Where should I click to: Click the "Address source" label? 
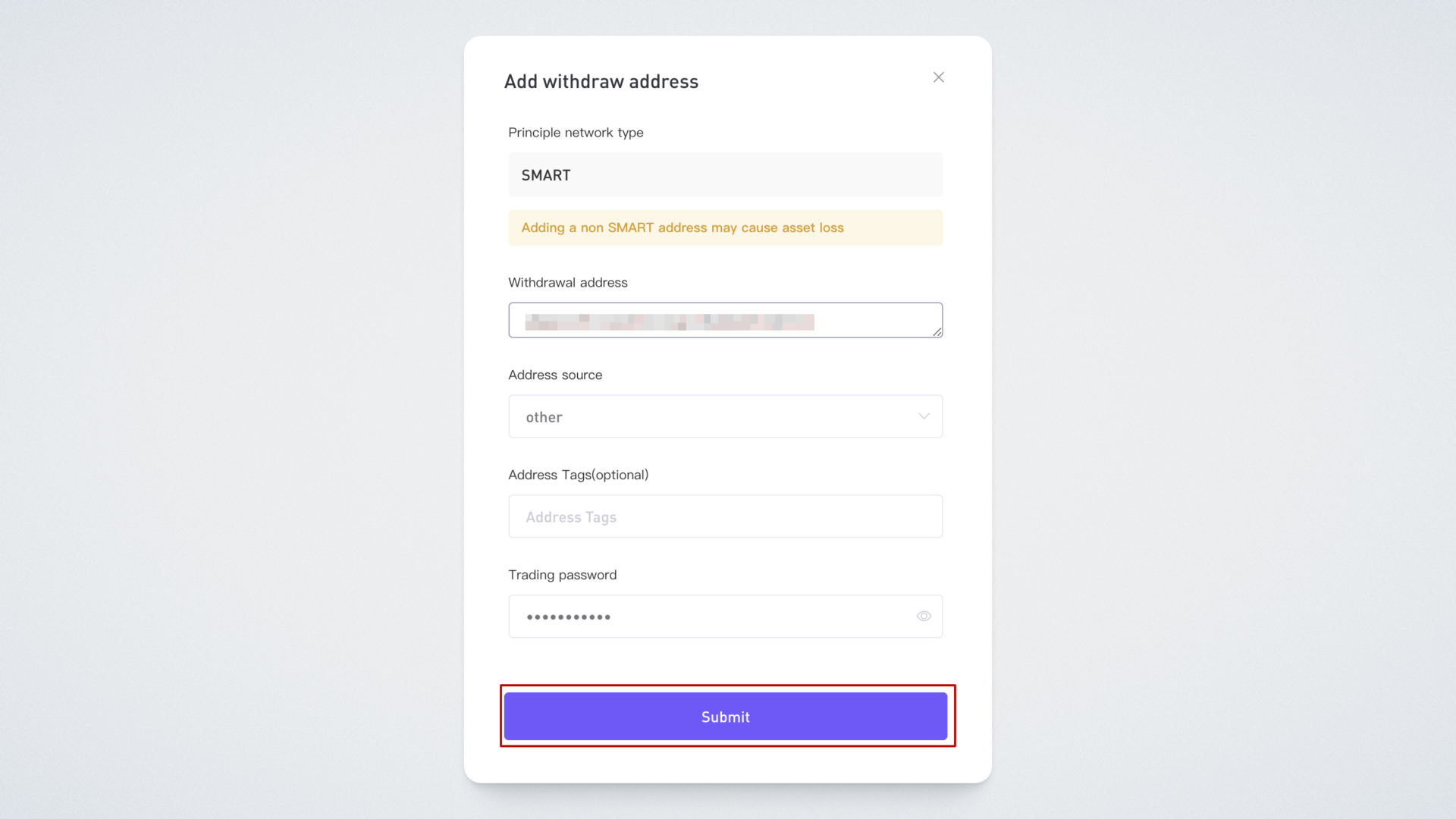point(555,375)
